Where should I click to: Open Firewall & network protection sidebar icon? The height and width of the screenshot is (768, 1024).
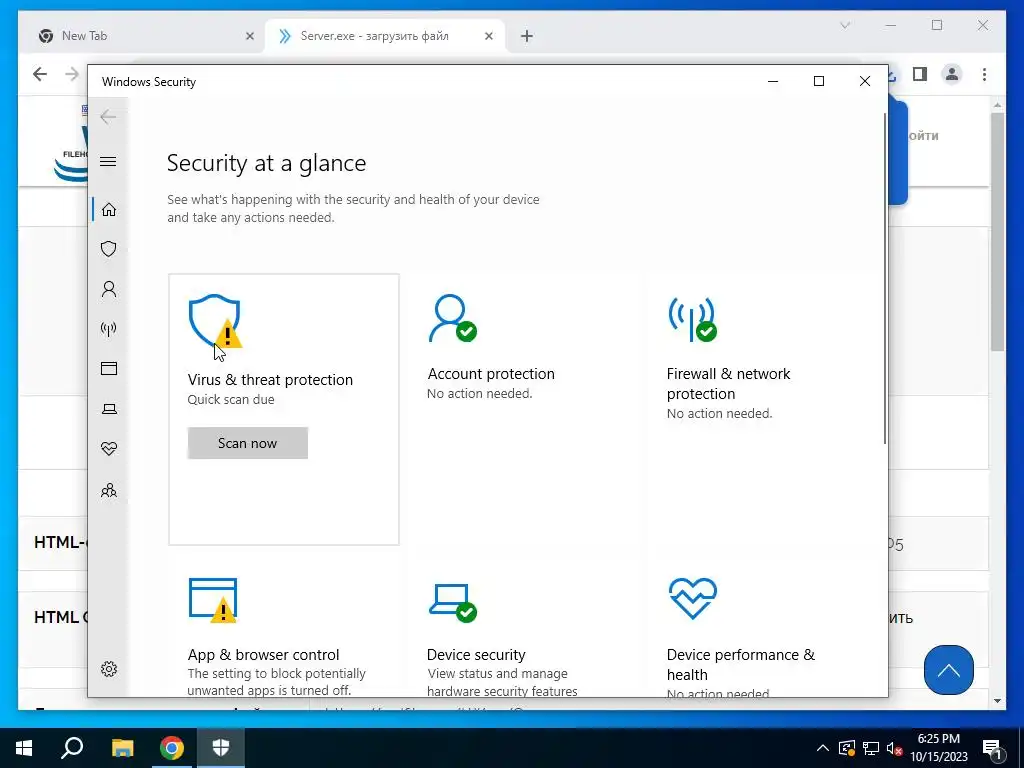pyautogui.click(x=109, y=328)
